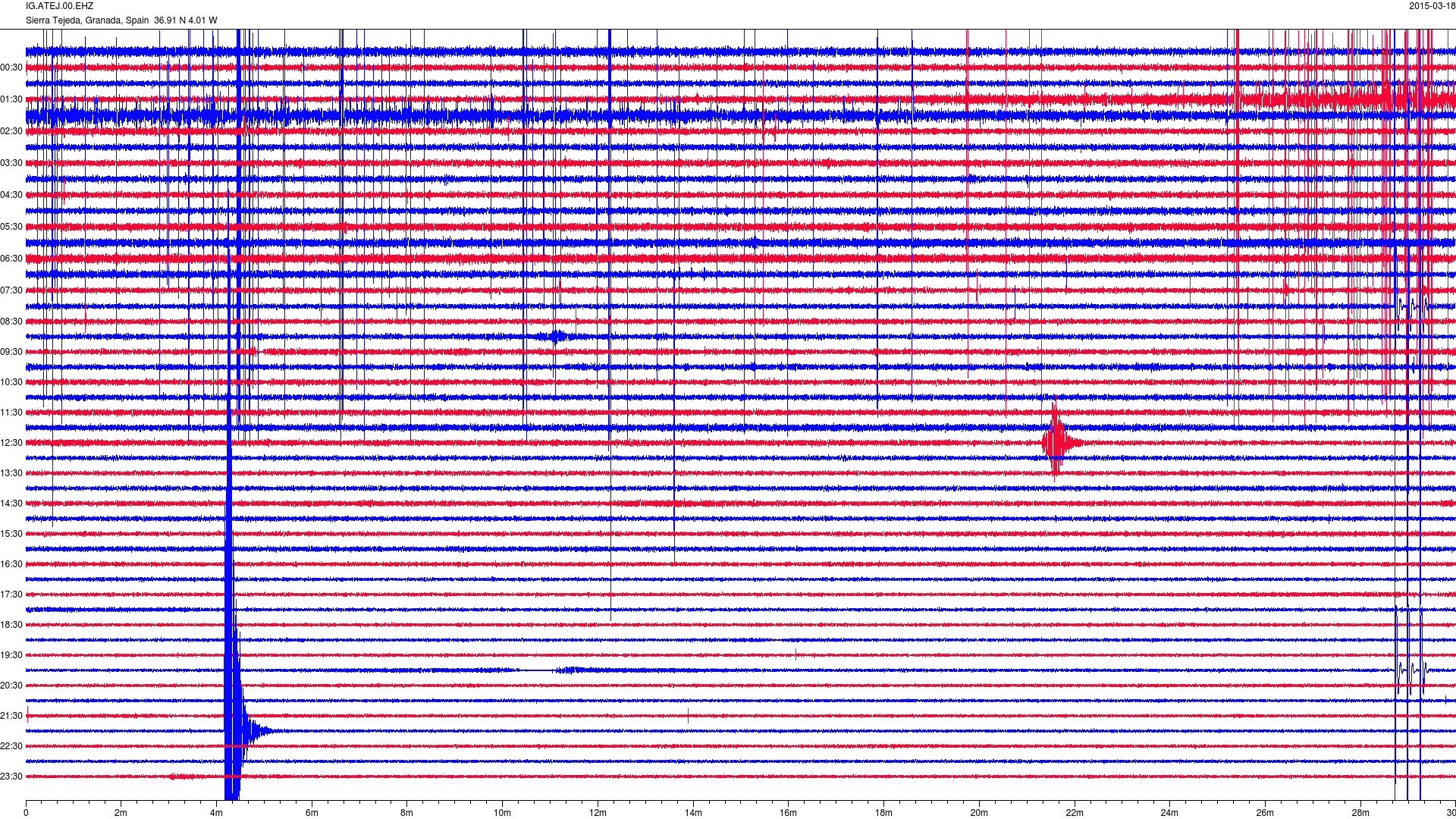Click the blue wiggle near 29m by the 08:00 row
The width and height of the screenshot is (1456, 819).
[x=1412, y=306]
